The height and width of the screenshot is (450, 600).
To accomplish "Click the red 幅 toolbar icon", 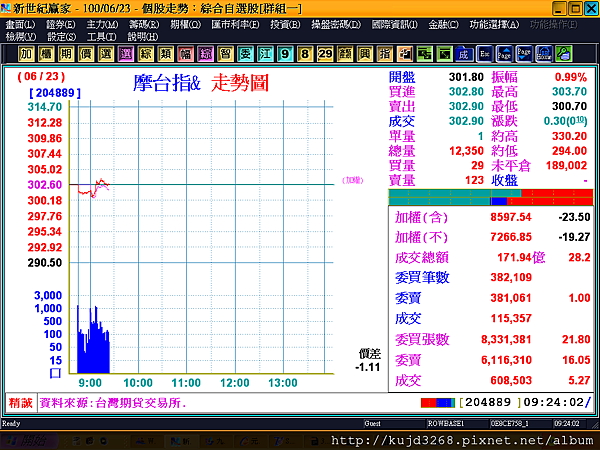I will point(185,54).
